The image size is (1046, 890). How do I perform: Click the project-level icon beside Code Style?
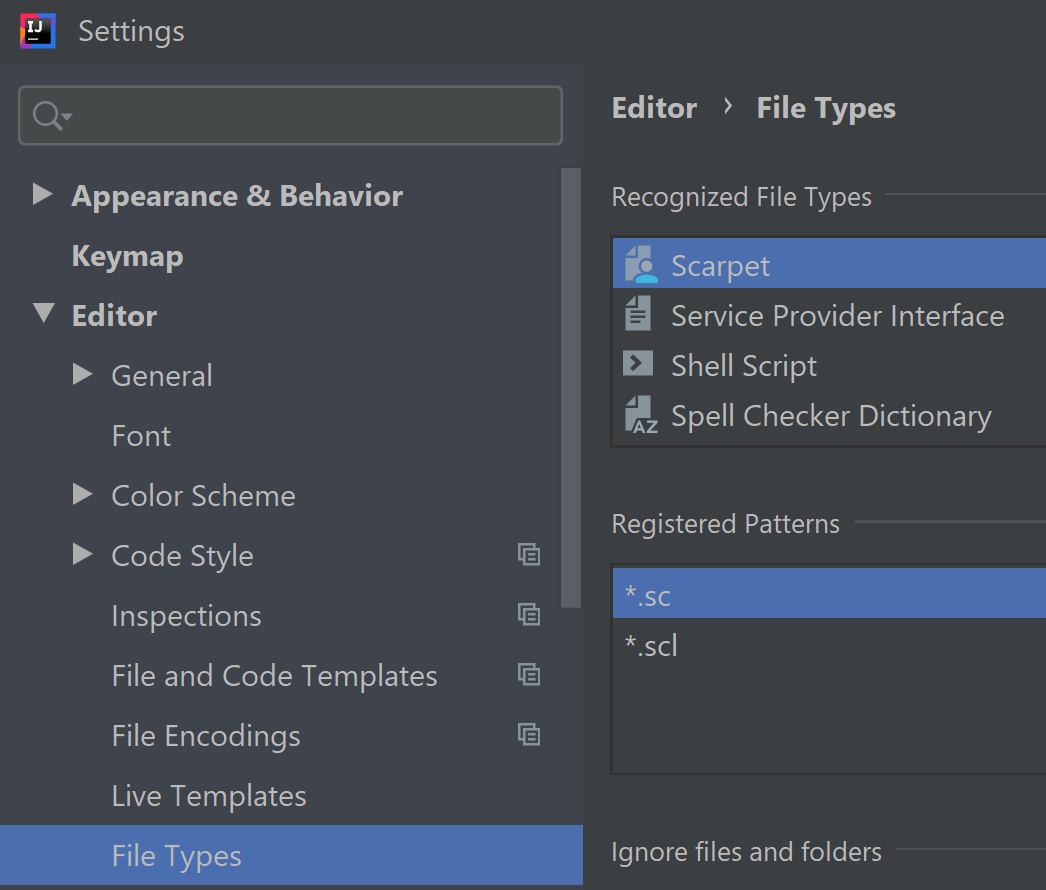coord(529,554)
